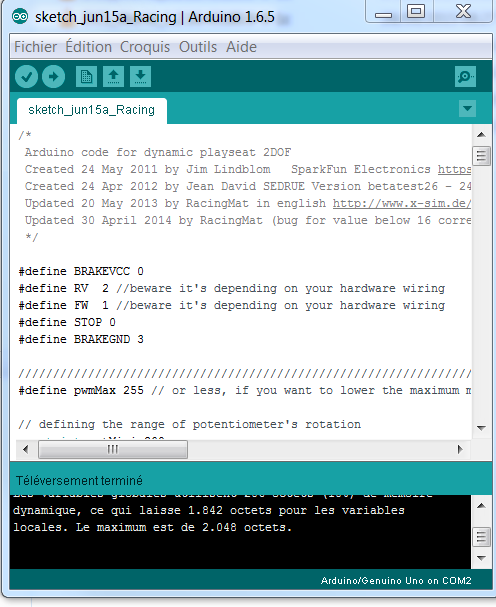The height and width of the screenshot is (607, 496).
Task: Maximize the Arduino window
Action: click(x=416, y=11)
